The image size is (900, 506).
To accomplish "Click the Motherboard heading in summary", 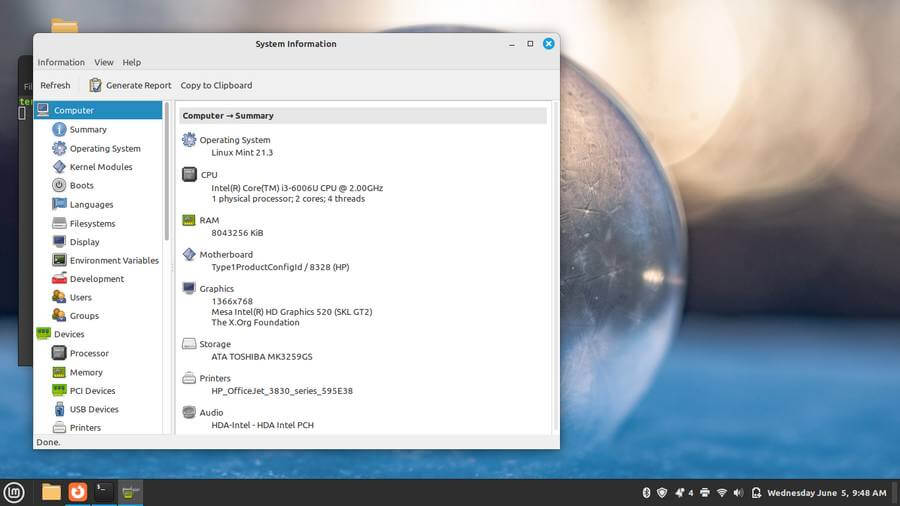I will pyautogui.click(x=226, y=255).
